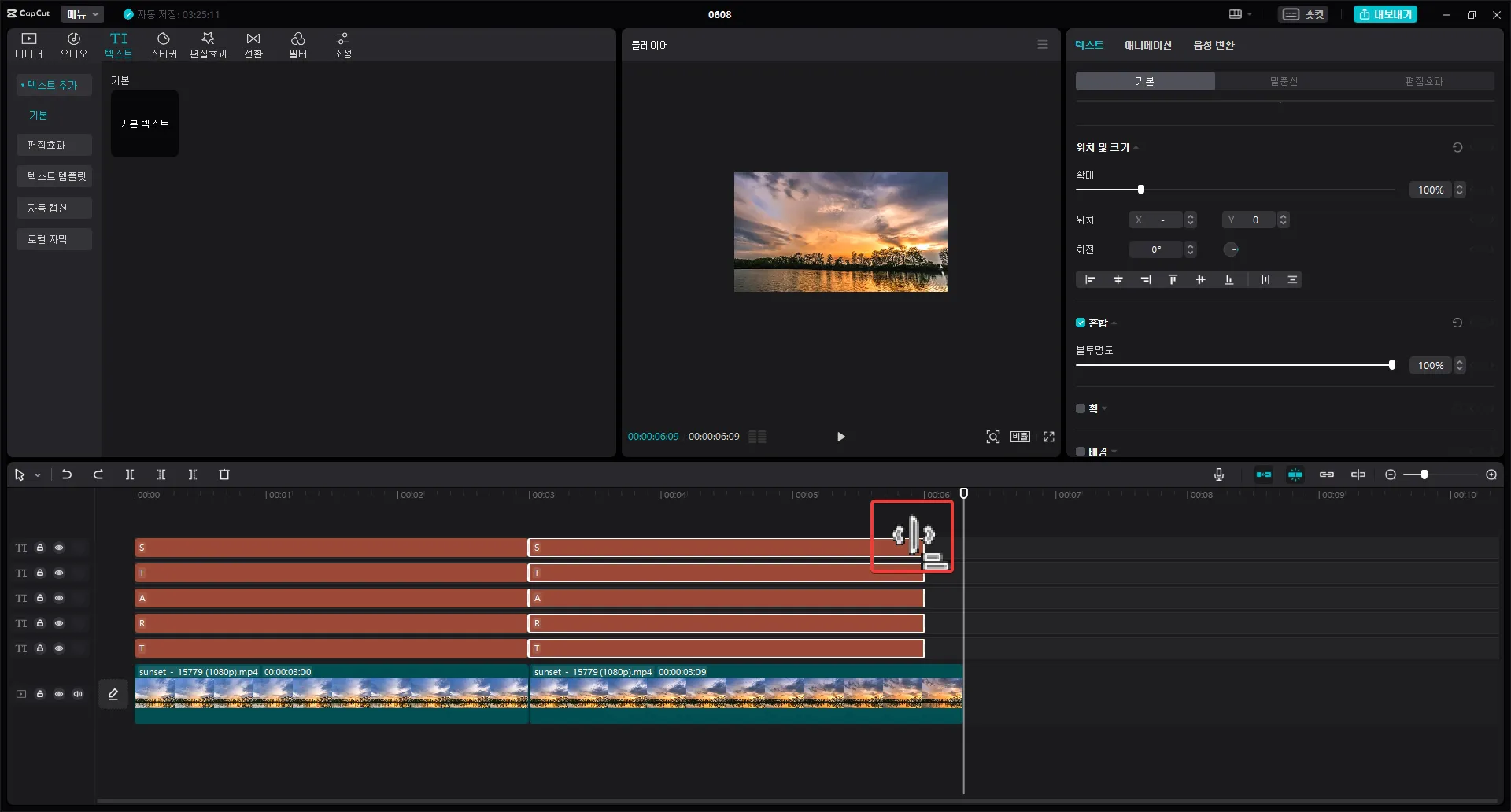Toggle the 혼합 blend checkbox
The width and height of the screenshot is (1511, 812).
coord(1081,323)
